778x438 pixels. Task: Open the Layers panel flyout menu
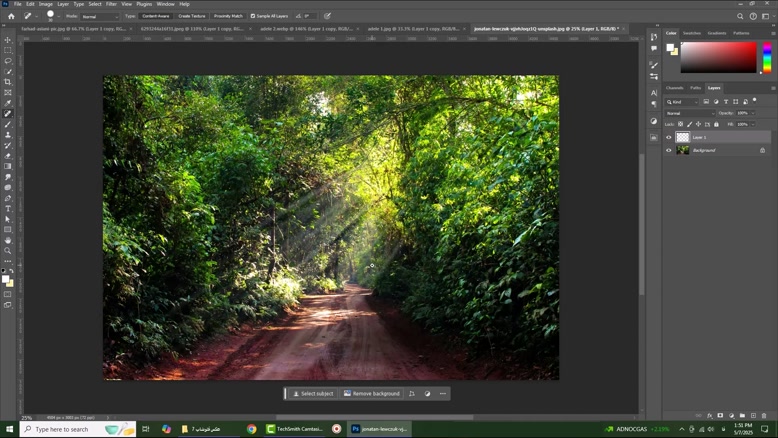point(773,88)
